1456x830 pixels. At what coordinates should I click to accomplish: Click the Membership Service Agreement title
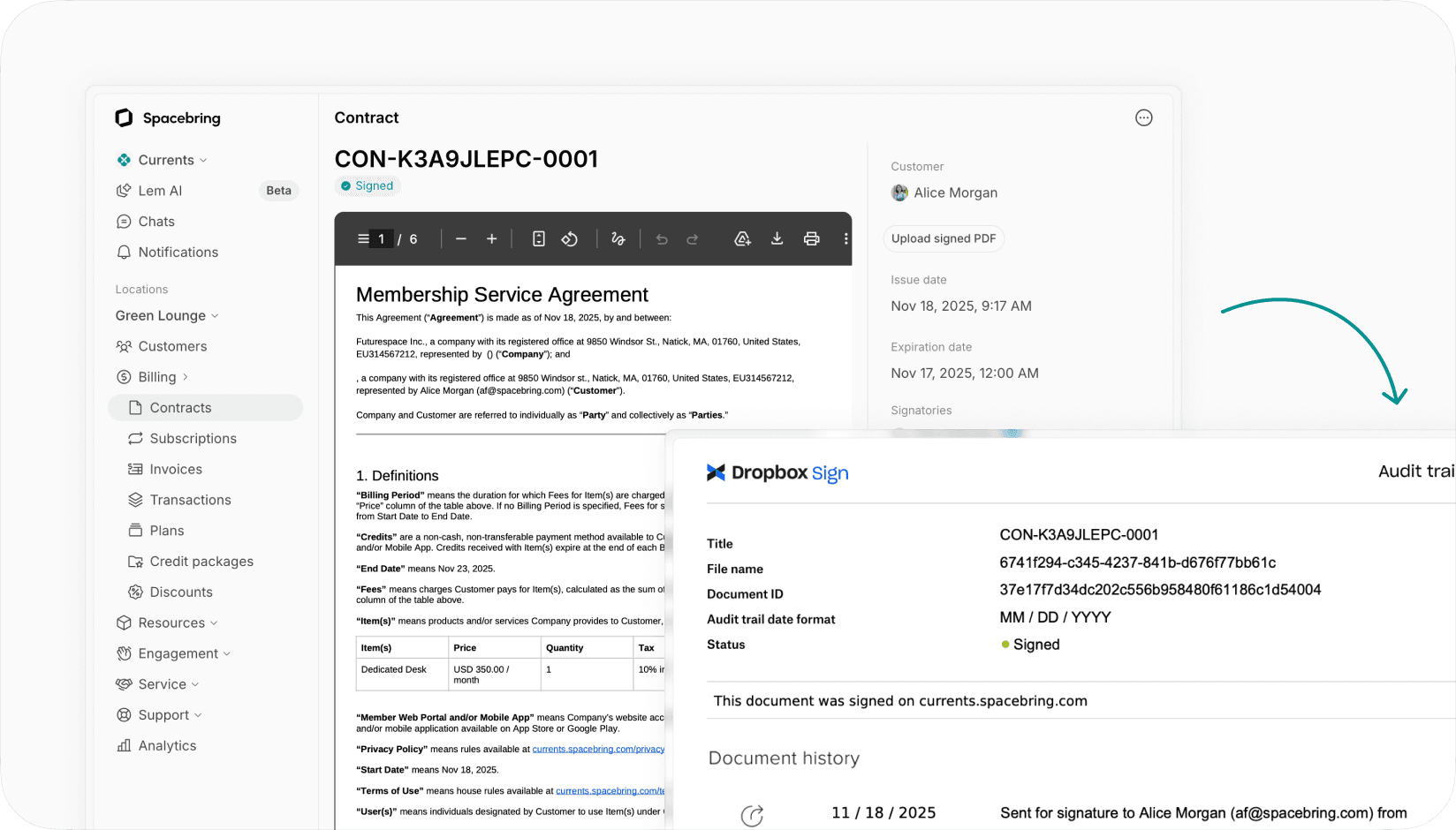(x=502, y=295)
